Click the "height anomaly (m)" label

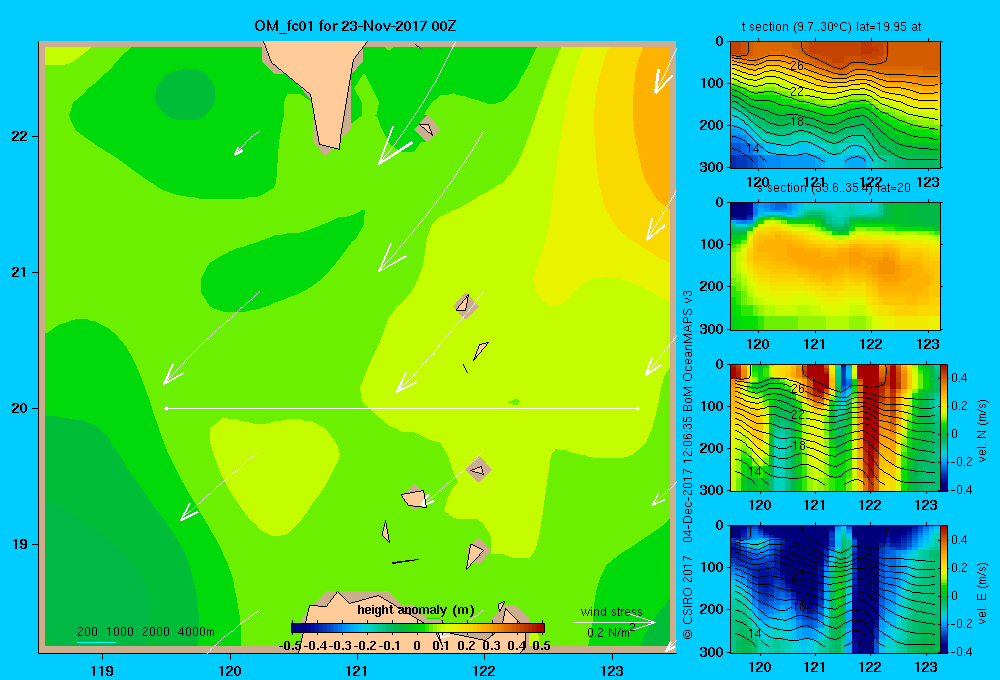point(416,610)
